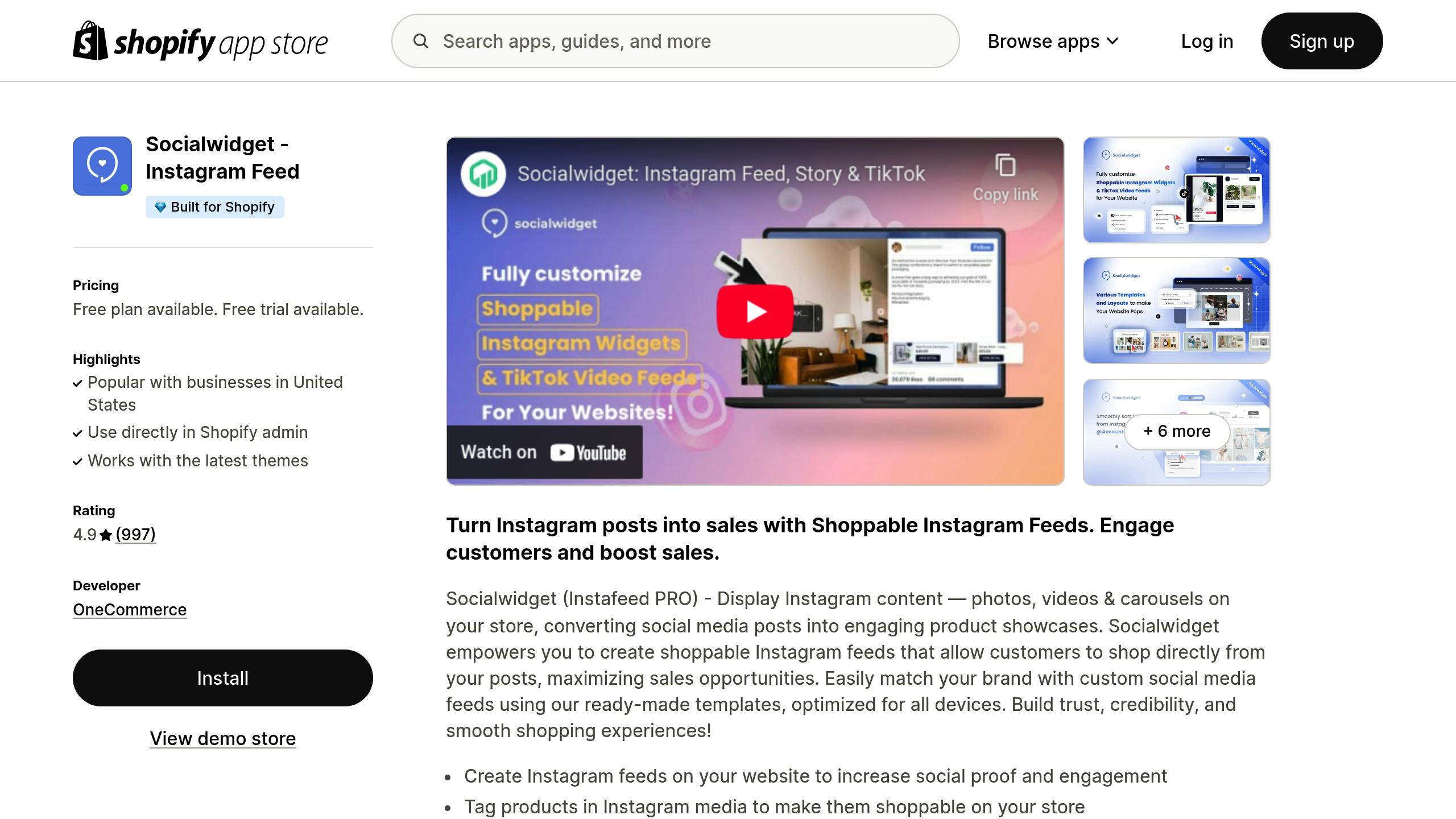Viewport: 1456px width, 819px height.
Task: Click the Sign up button
Action: click(x=1322, y=41)
